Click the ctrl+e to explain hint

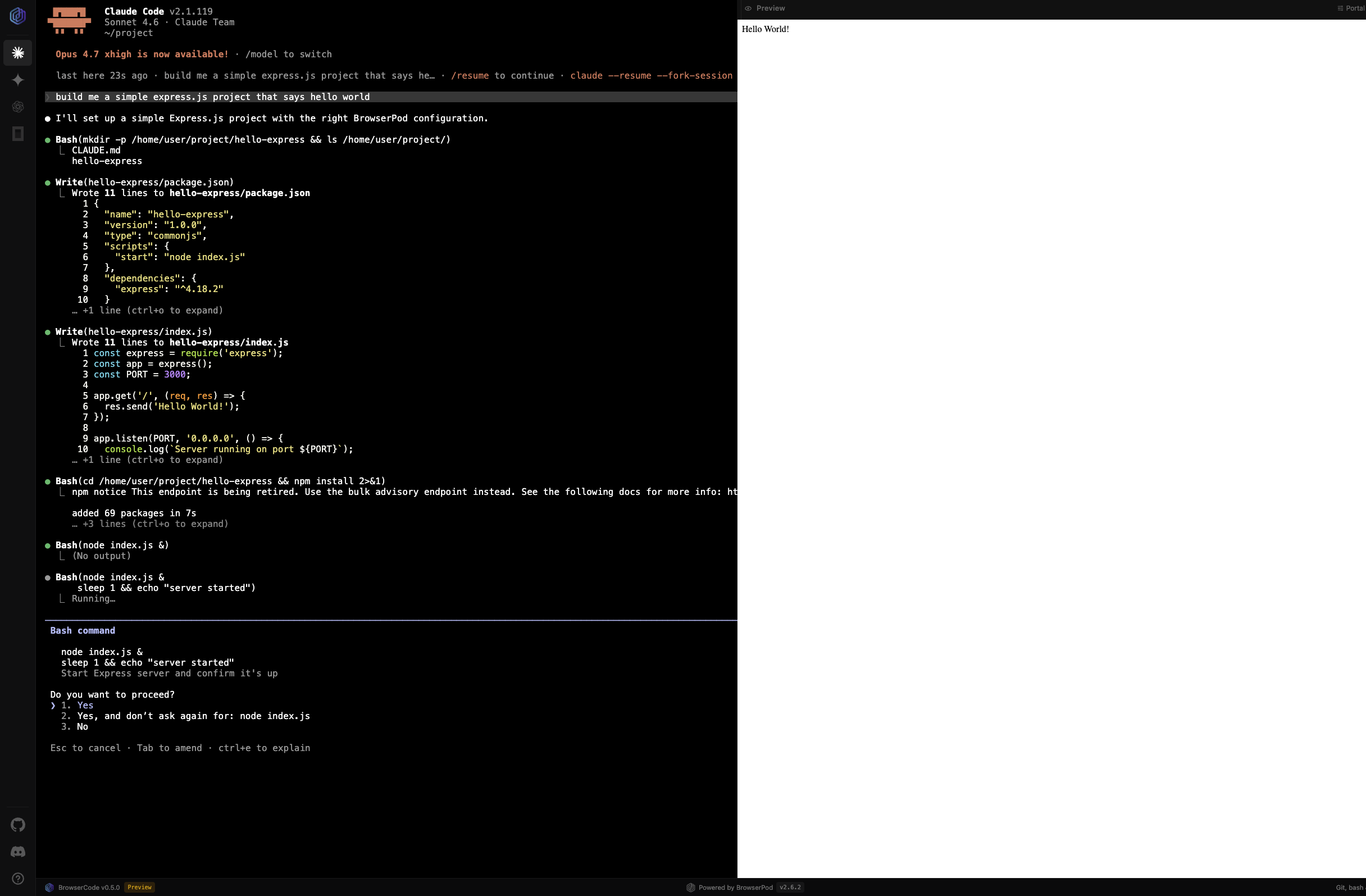tap(264, 748)
